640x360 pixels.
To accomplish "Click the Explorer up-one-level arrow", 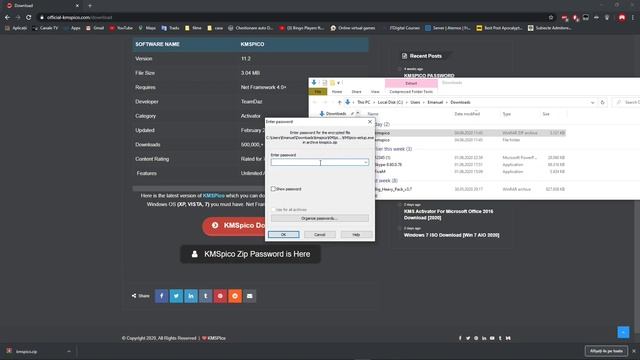I will click(x=339, y=102).
